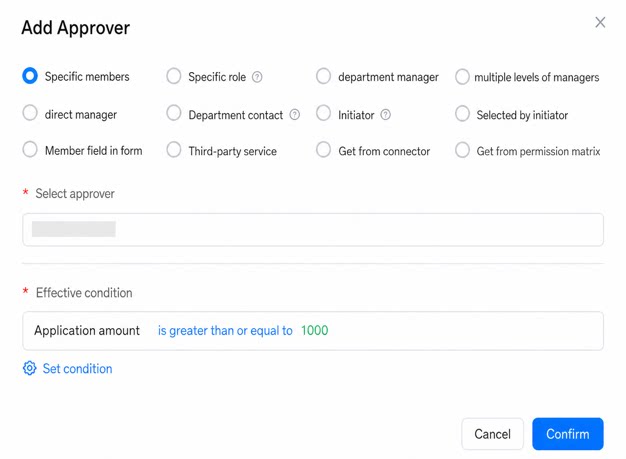Select department manager as approver type
Screen dimensions: 626x459
pos(323,76)
